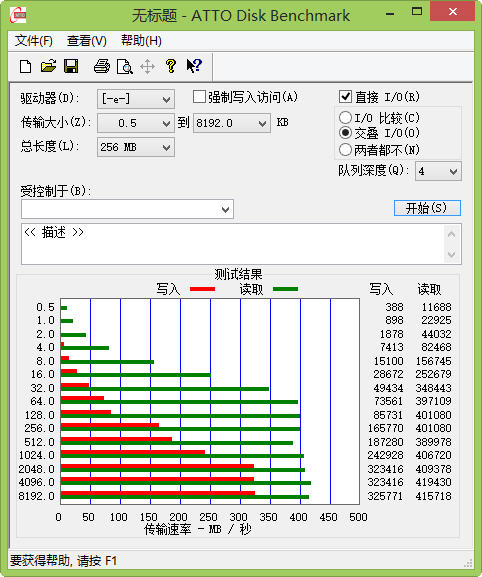Click the ATTO application icon in the title bar
This screenshot has height=577, width=482.
18,15
